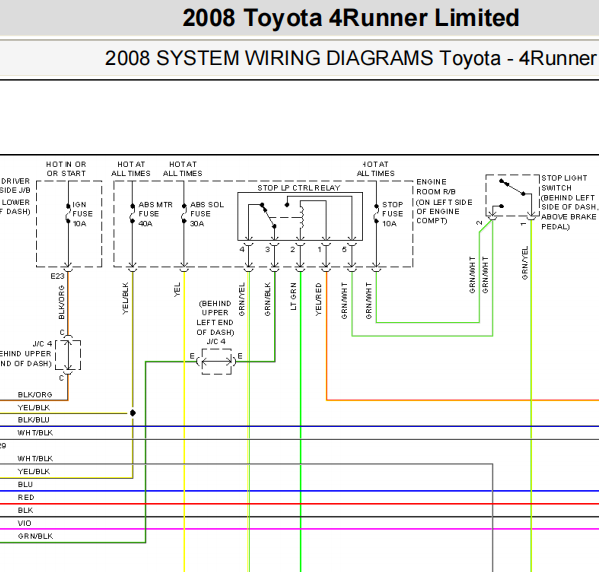599x572 pixels.
Task: Click the 'ENGINE ROOM R/B' label
Action: (x=436, y=186)
